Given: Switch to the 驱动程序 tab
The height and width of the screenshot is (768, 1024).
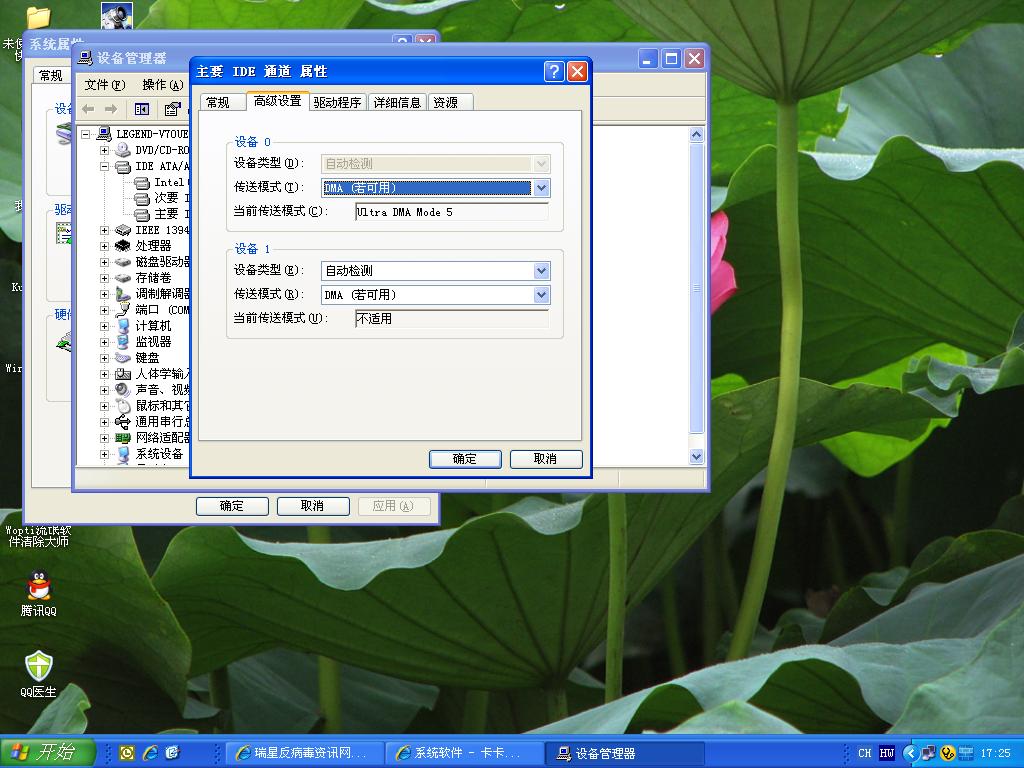Looking at the screenshot, I should click(x=337, y=102).
